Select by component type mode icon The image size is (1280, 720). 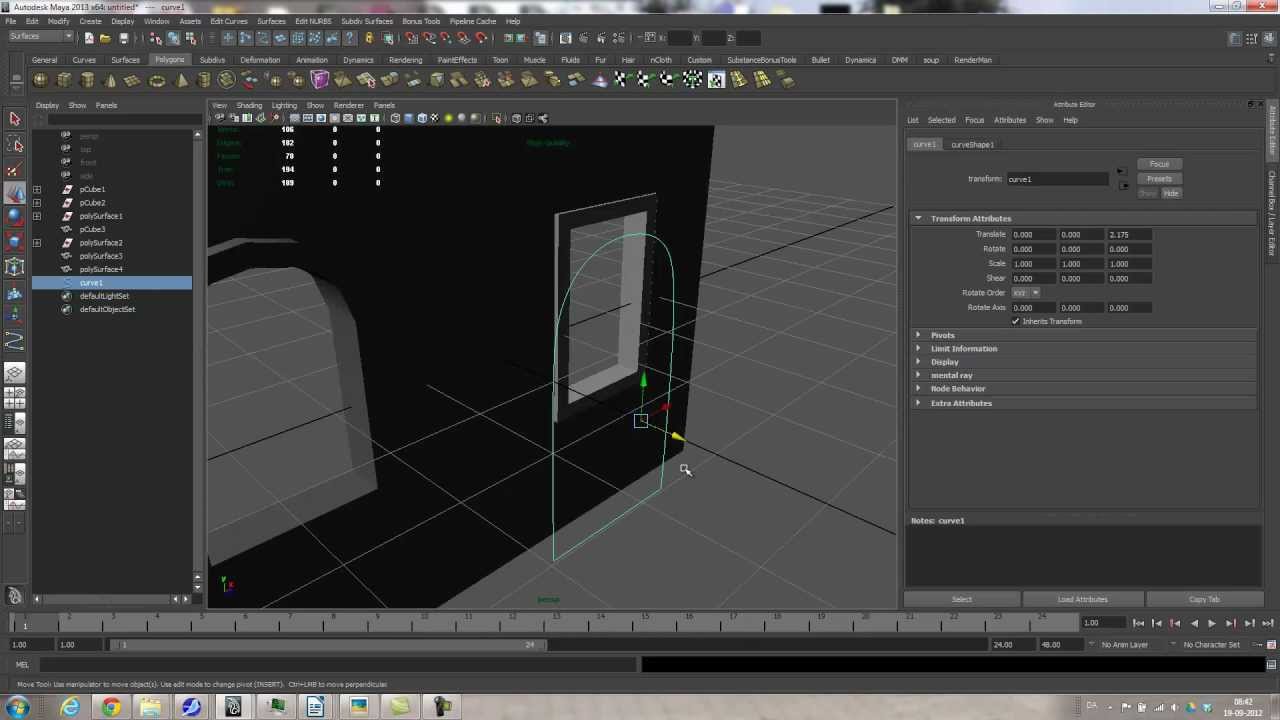[x=190, y=38]
